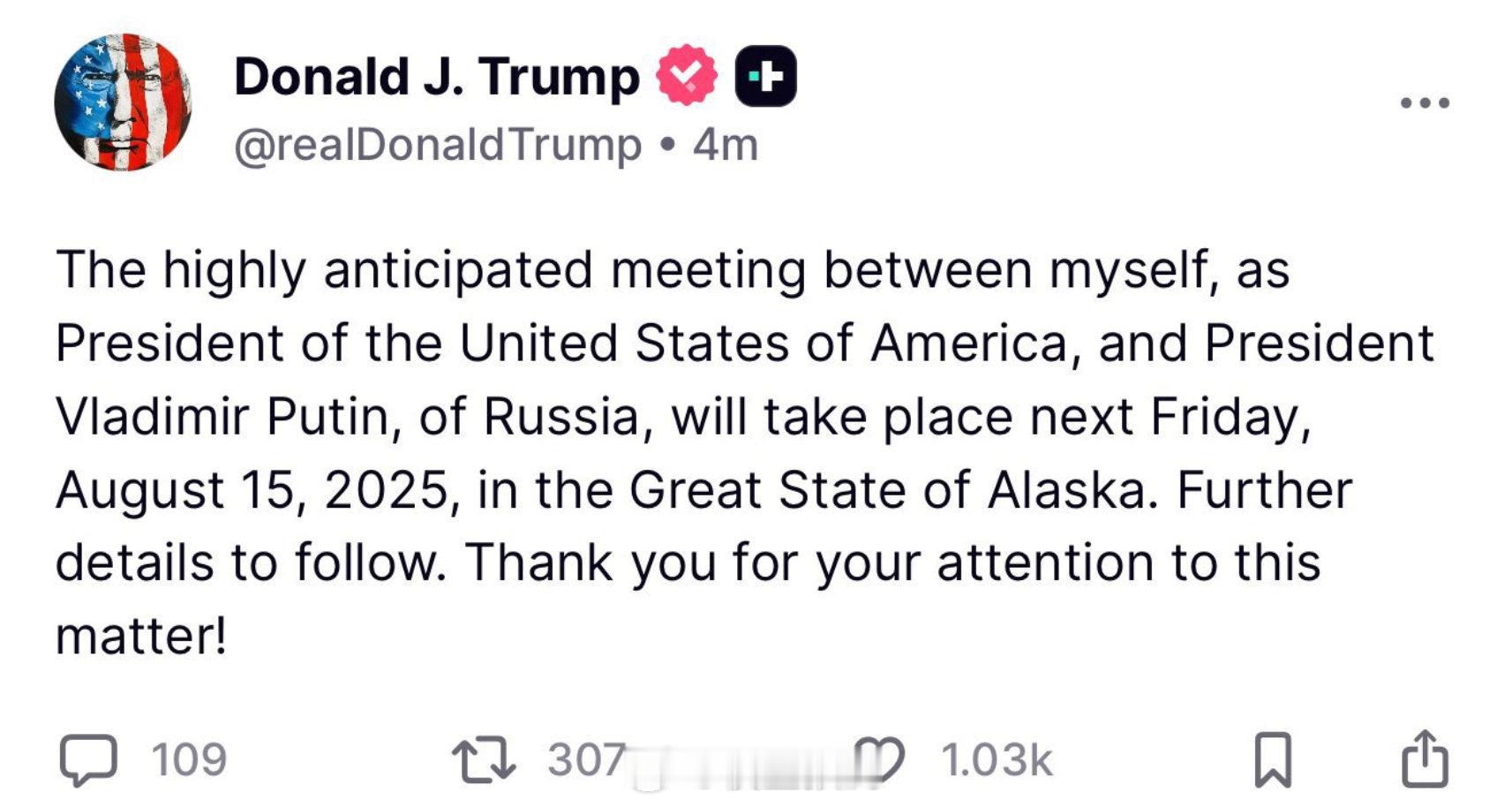Click the name 'Vladimir Putin' in the post

click(222, 417)
